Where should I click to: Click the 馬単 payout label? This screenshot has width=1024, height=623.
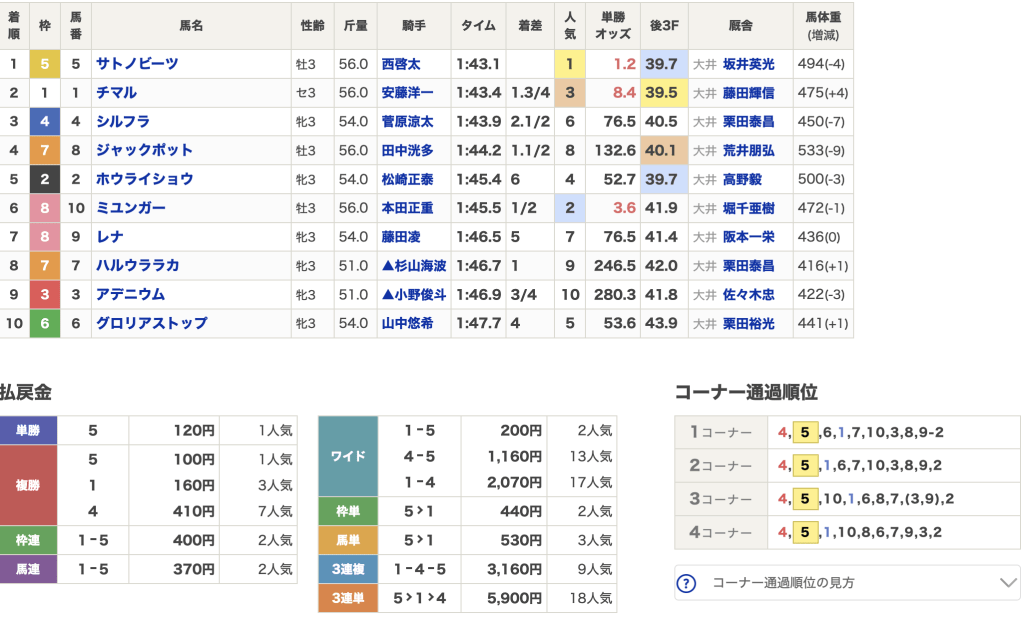click(348, 540)
